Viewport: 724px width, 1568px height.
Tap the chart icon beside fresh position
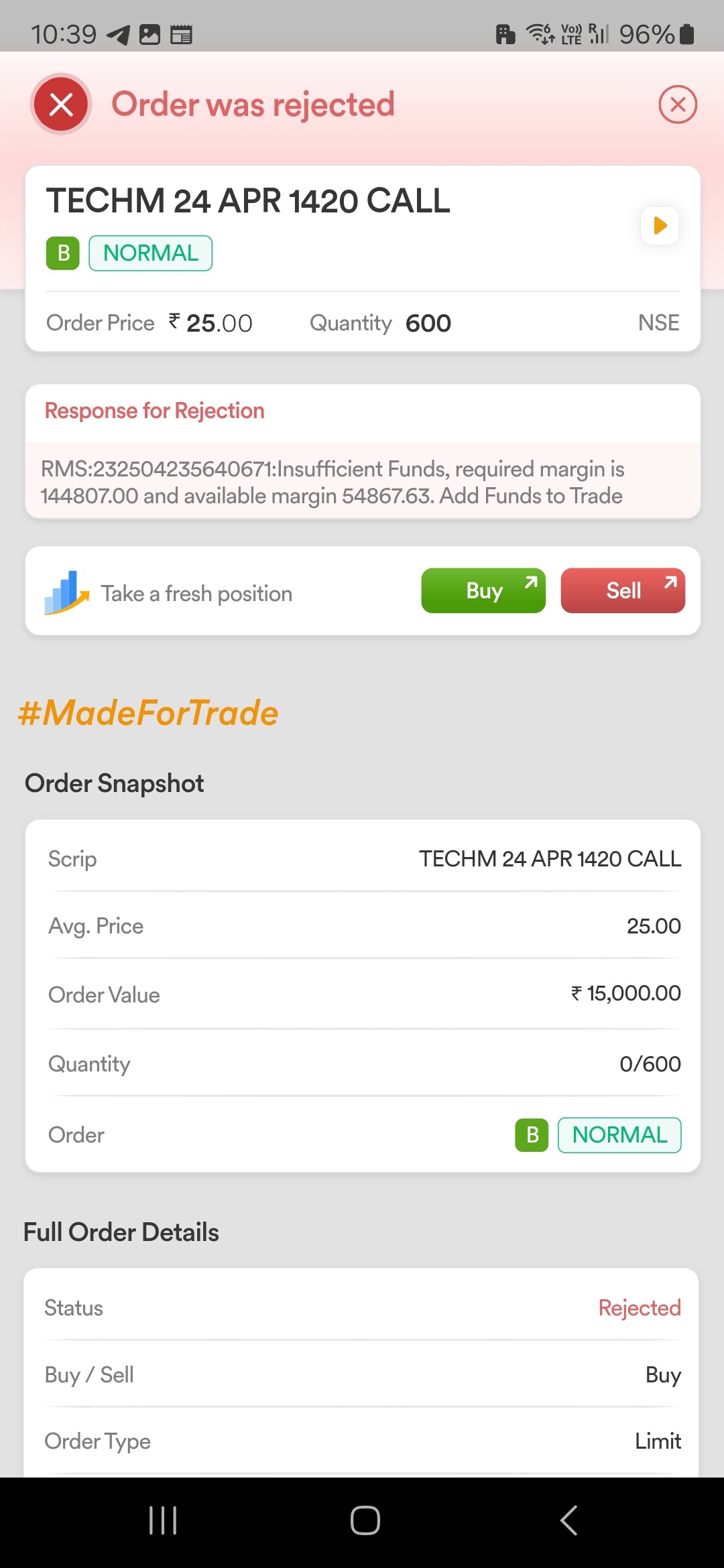[x=66, y=593]
